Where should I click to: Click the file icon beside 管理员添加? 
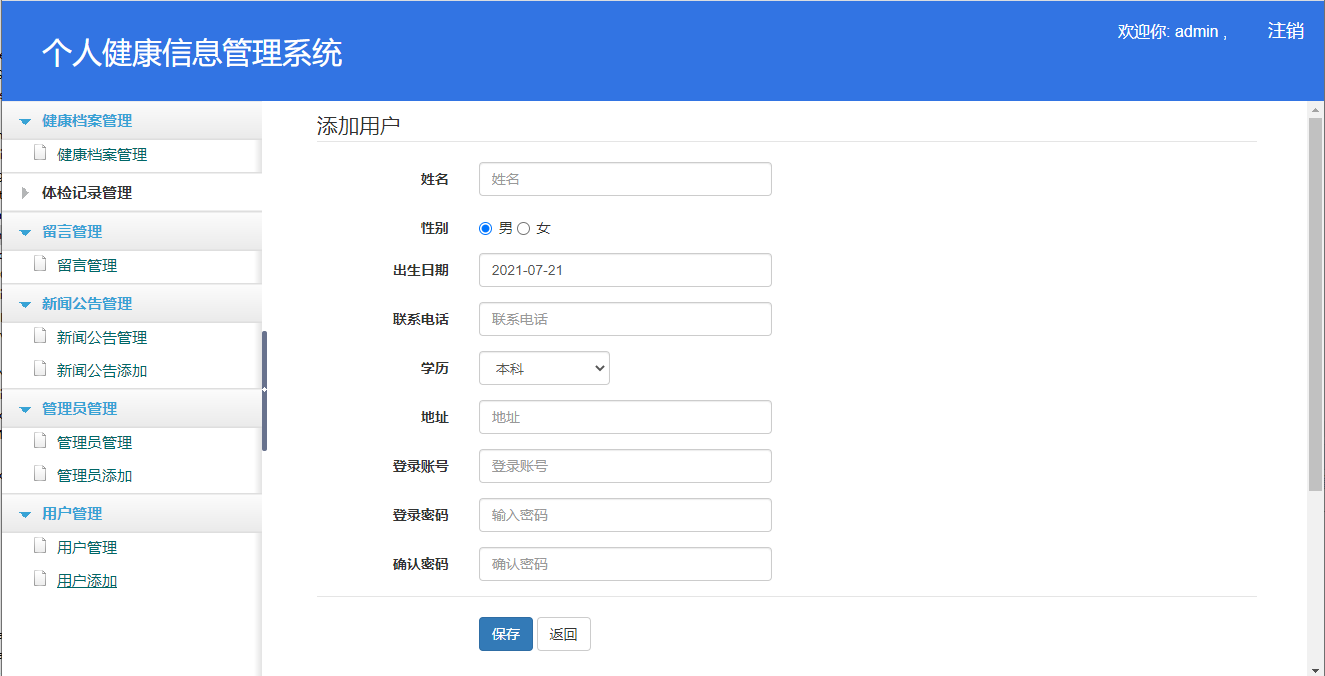pos(40,474)
